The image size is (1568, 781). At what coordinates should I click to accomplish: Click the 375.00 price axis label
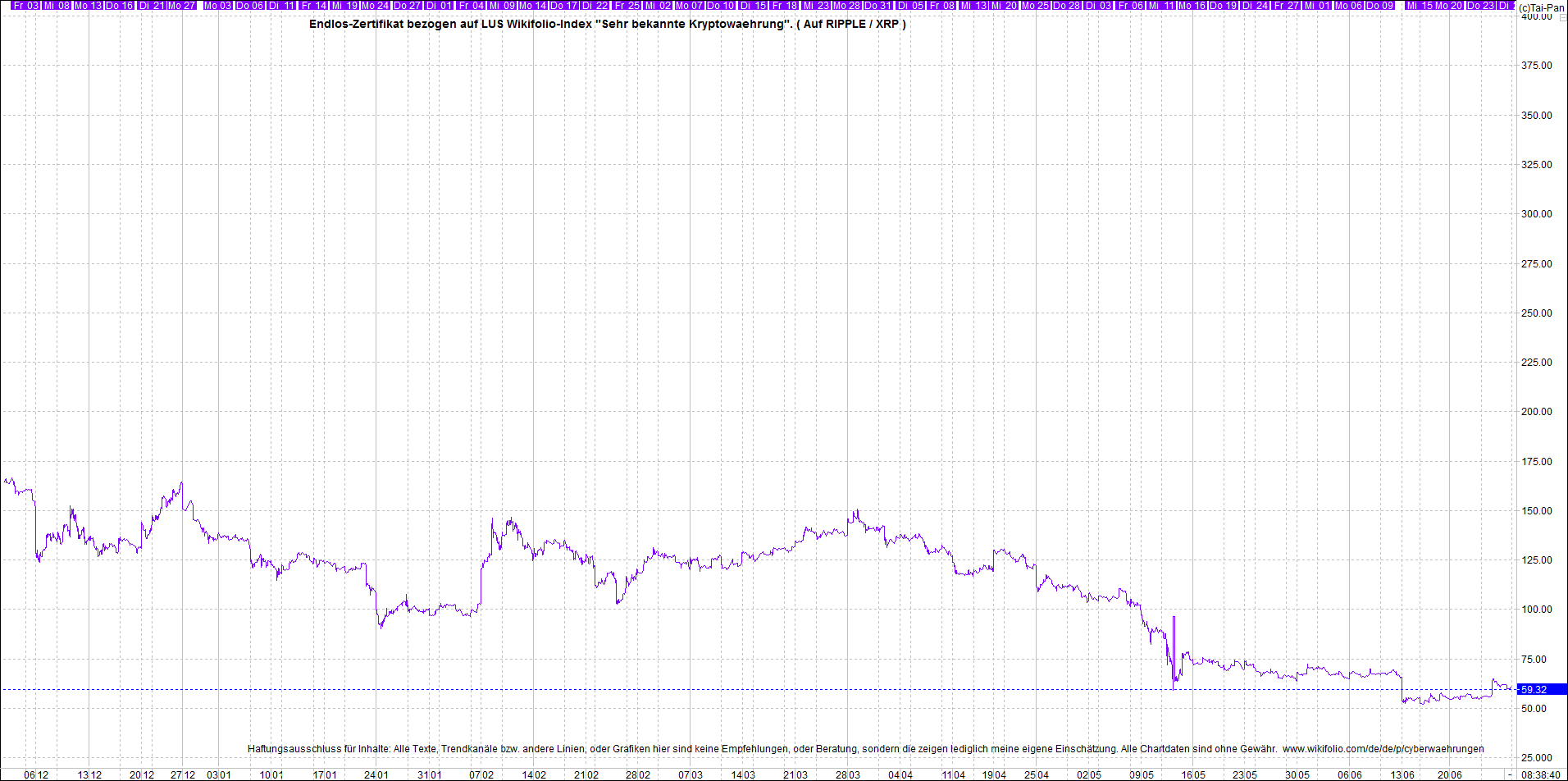pos(1537,66)
